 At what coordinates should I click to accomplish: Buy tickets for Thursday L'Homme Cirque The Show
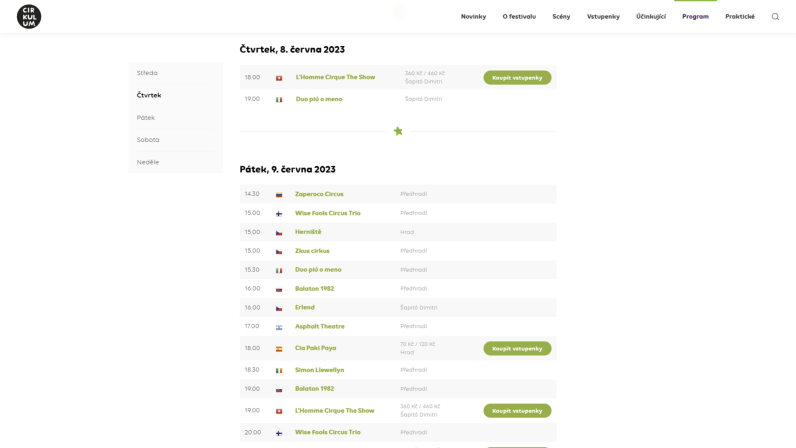click(517, 78)
